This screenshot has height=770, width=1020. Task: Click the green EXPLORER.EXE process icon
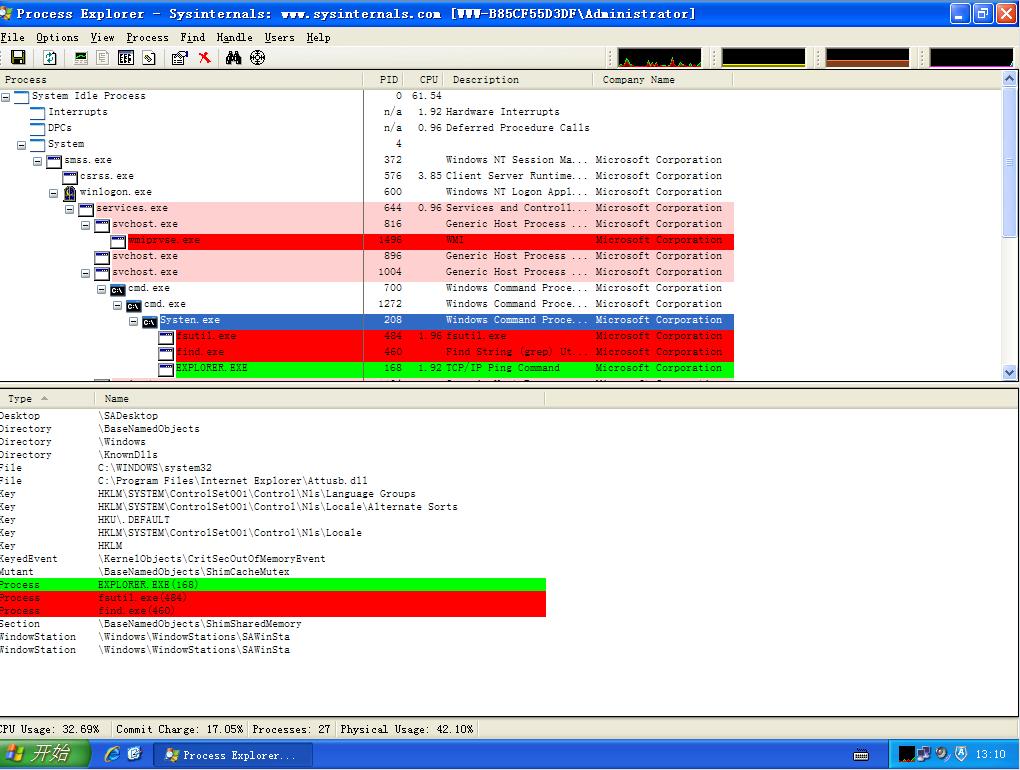pyautogui.click(x=166, y=369)
